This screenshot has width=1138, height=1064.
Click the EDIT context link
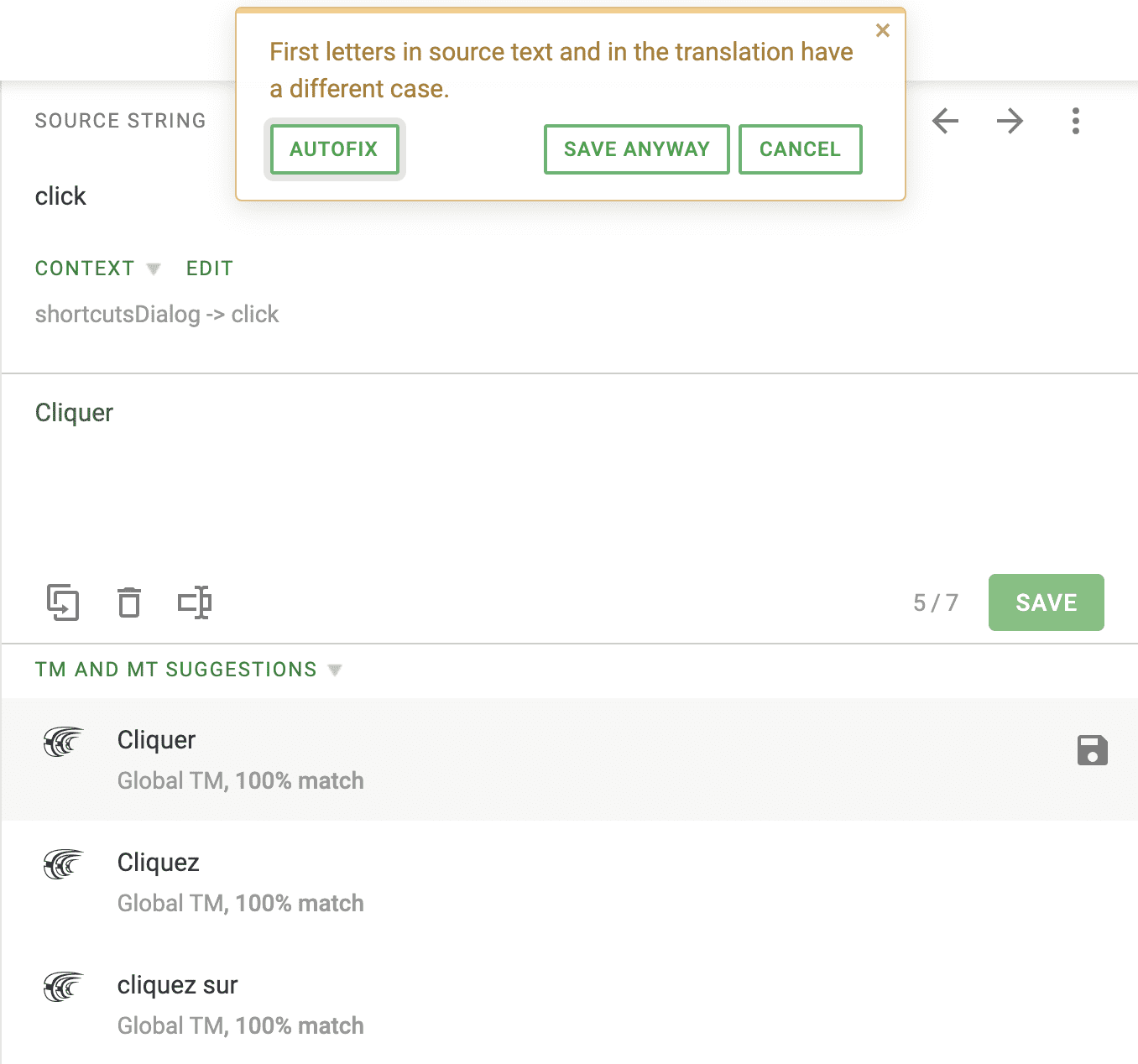tap(210, 269)
